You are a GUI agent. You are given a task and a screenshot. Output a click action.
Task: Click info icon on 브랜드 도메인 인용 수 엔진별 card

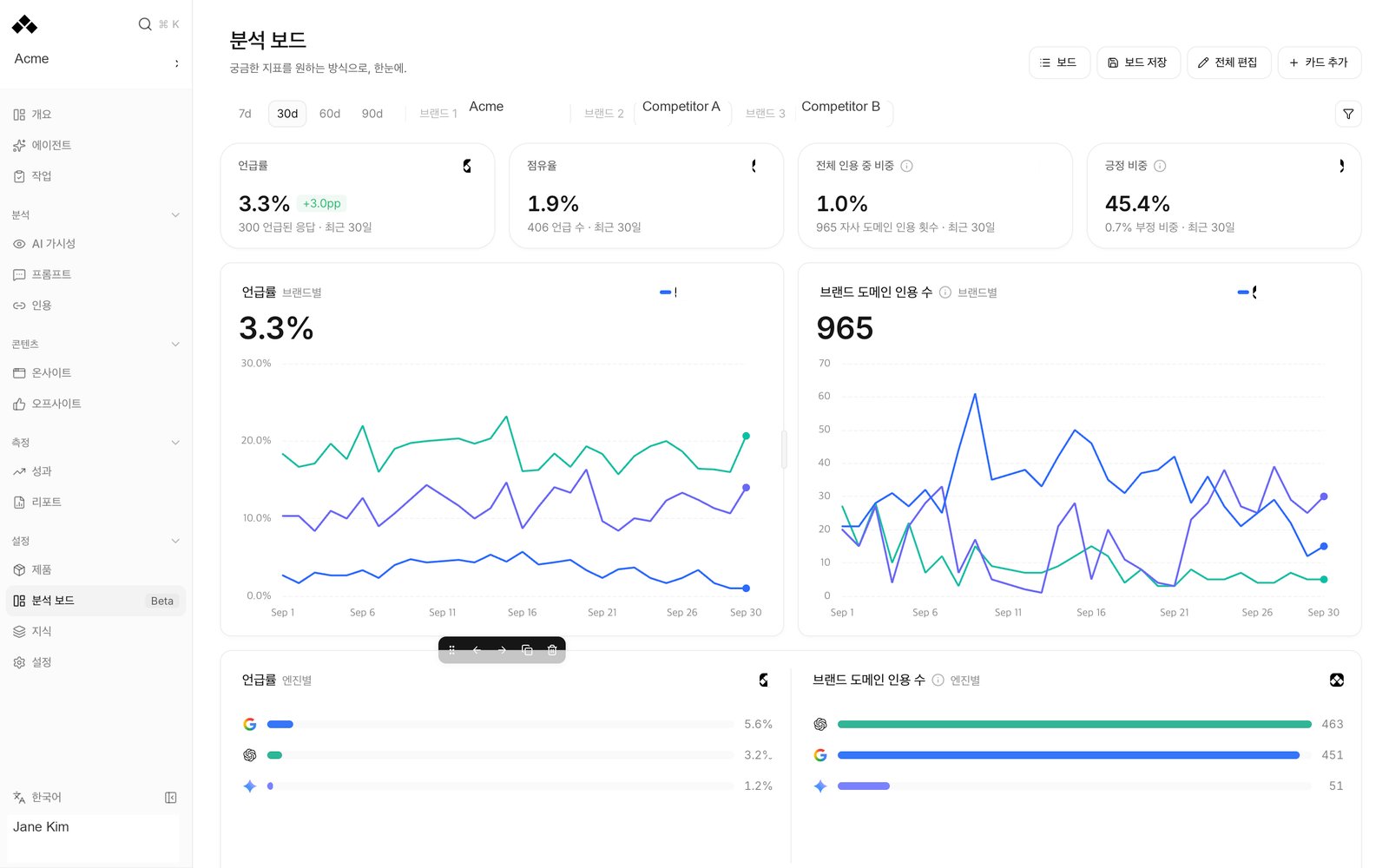click(938, 681)
